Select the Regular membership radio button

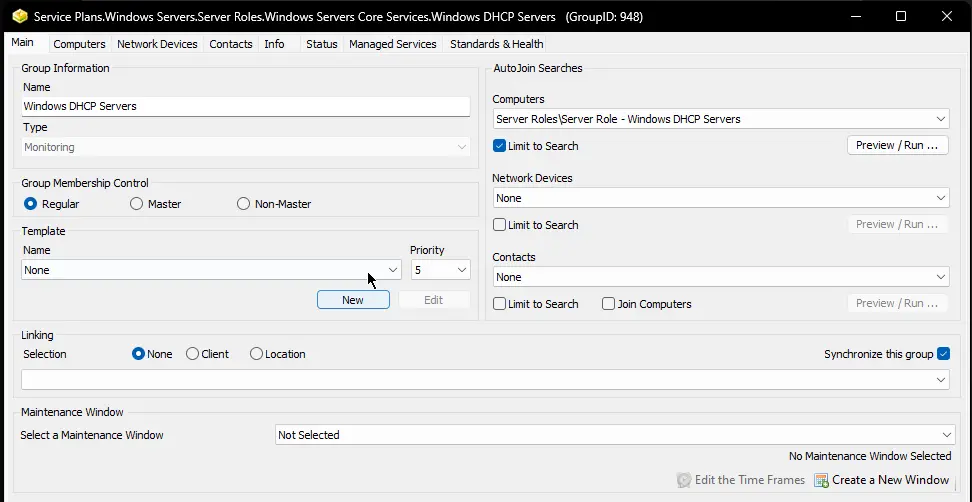point(30,204)
